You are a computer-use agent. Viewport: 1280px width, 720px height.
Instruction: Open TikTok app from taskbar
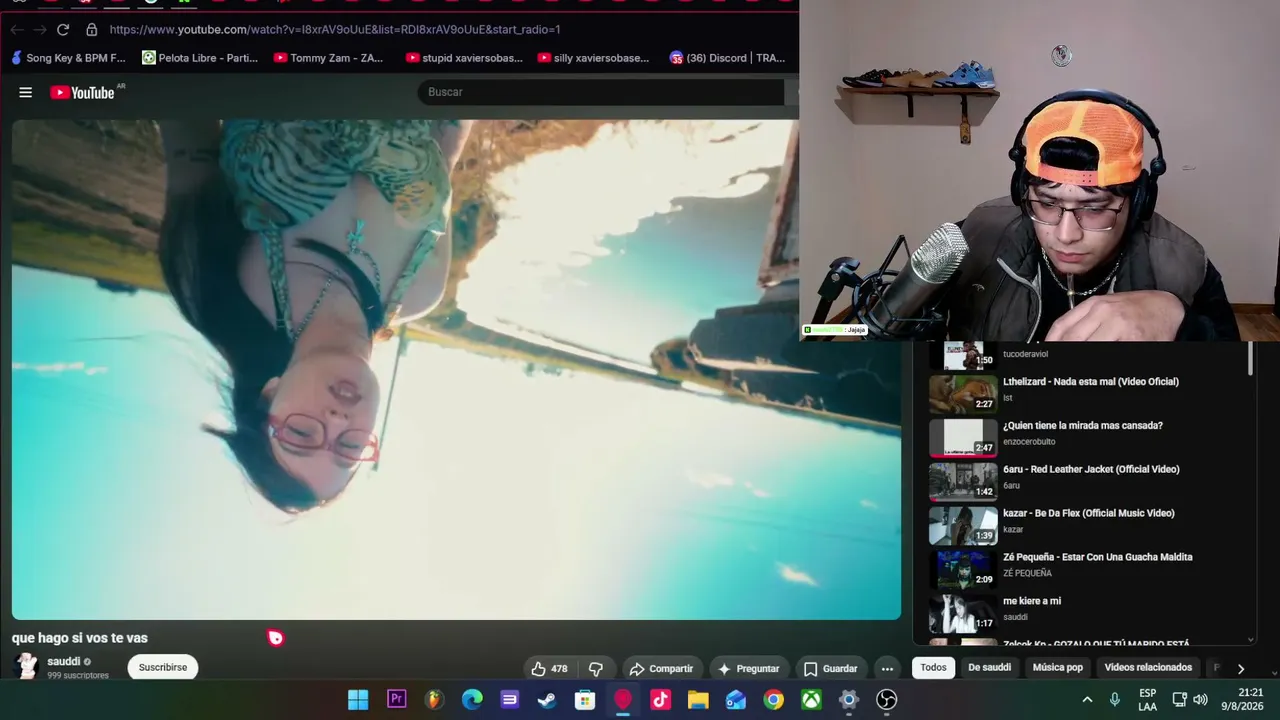click(x=660, y=700)
